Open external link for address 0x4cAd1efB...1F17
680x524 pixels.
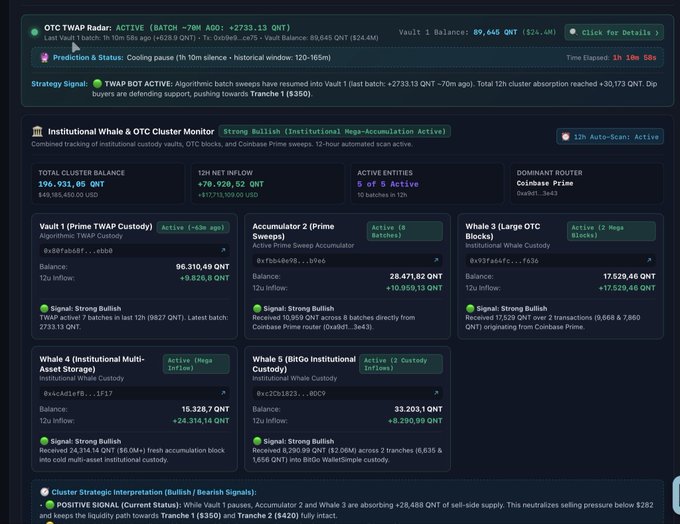pyautogui.click(x=223, y=393)
